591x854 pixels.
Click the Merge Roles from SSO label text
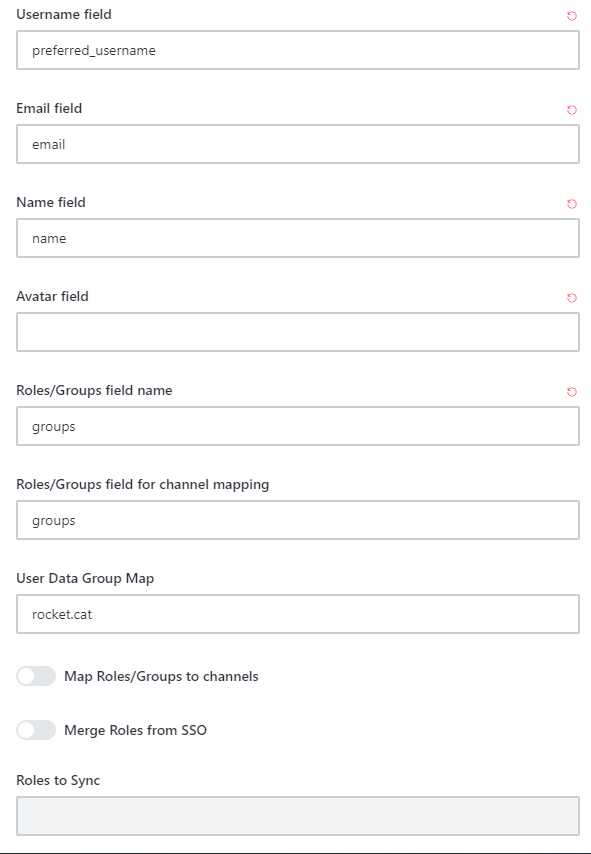(136, 730)
